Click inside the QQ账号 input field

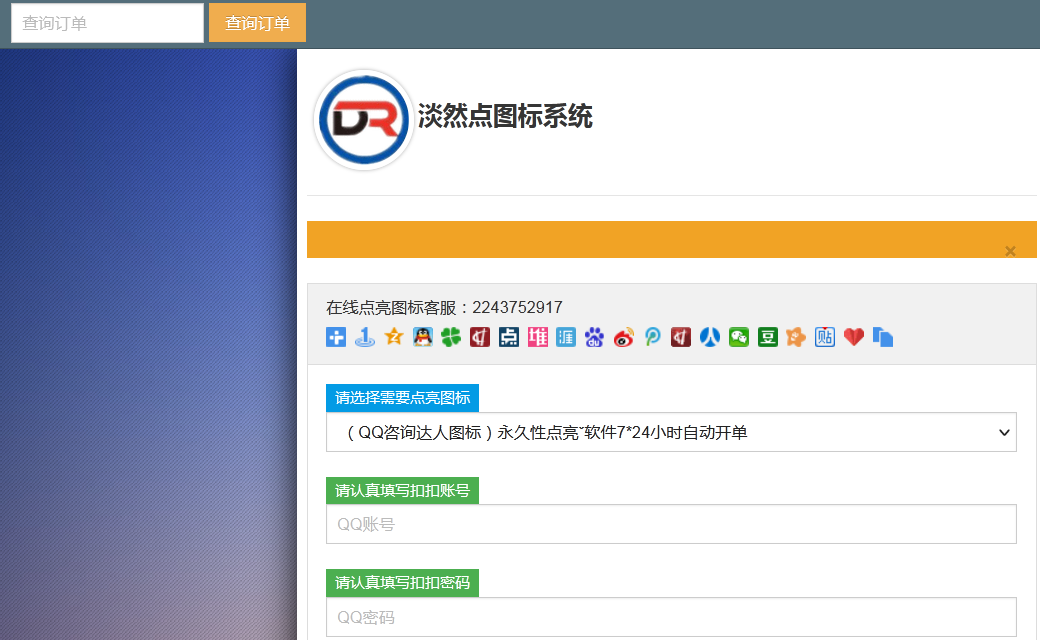click(670, 524)
